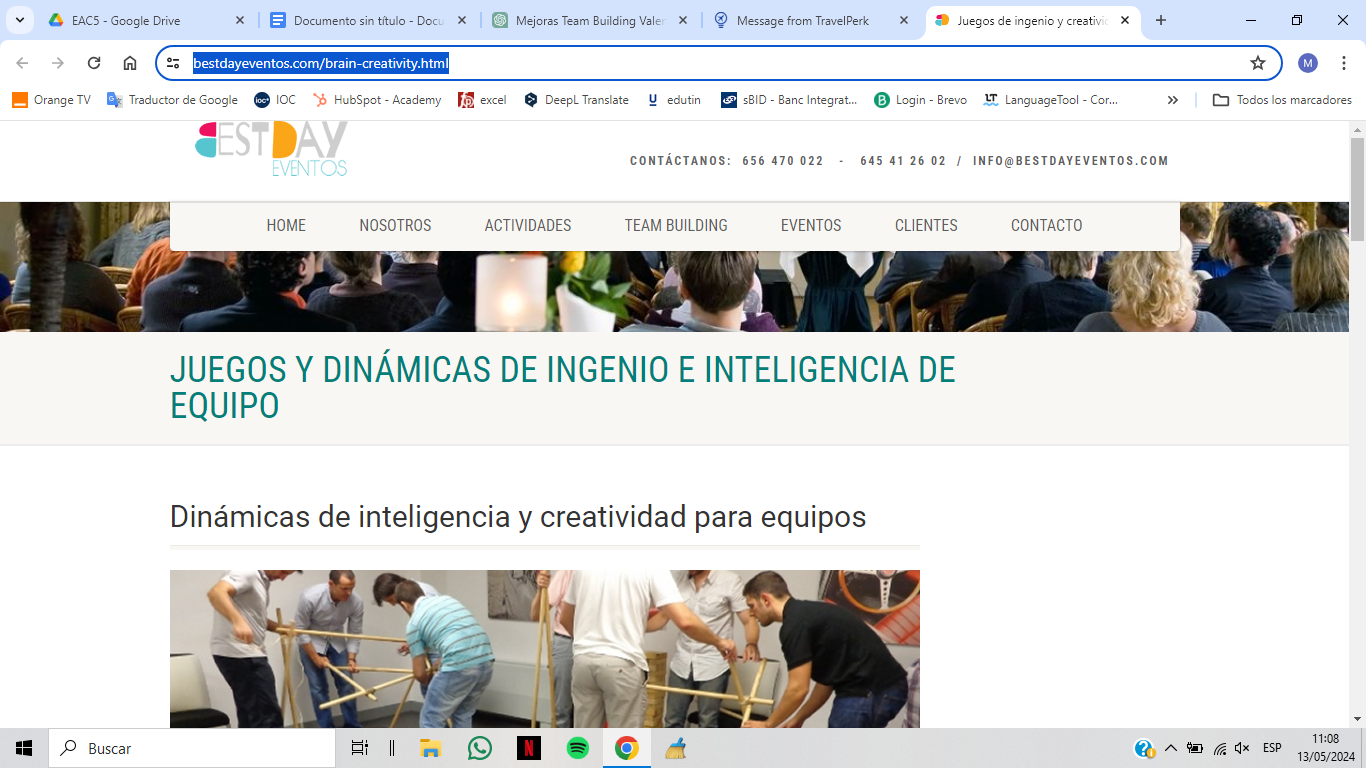Open the ACTIVIDADES menu item
Viewport: 1366px width, 768px height.
(x=528, y=225)
